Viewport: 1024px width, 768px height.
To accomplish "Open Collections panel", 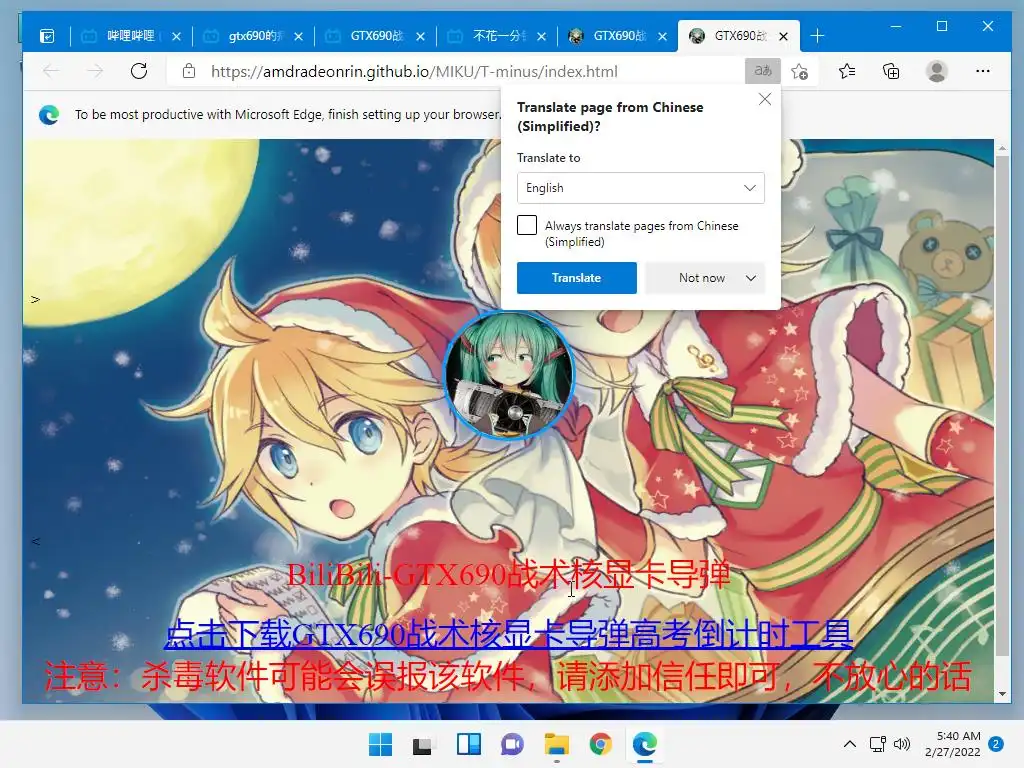I will coord(891,71).
